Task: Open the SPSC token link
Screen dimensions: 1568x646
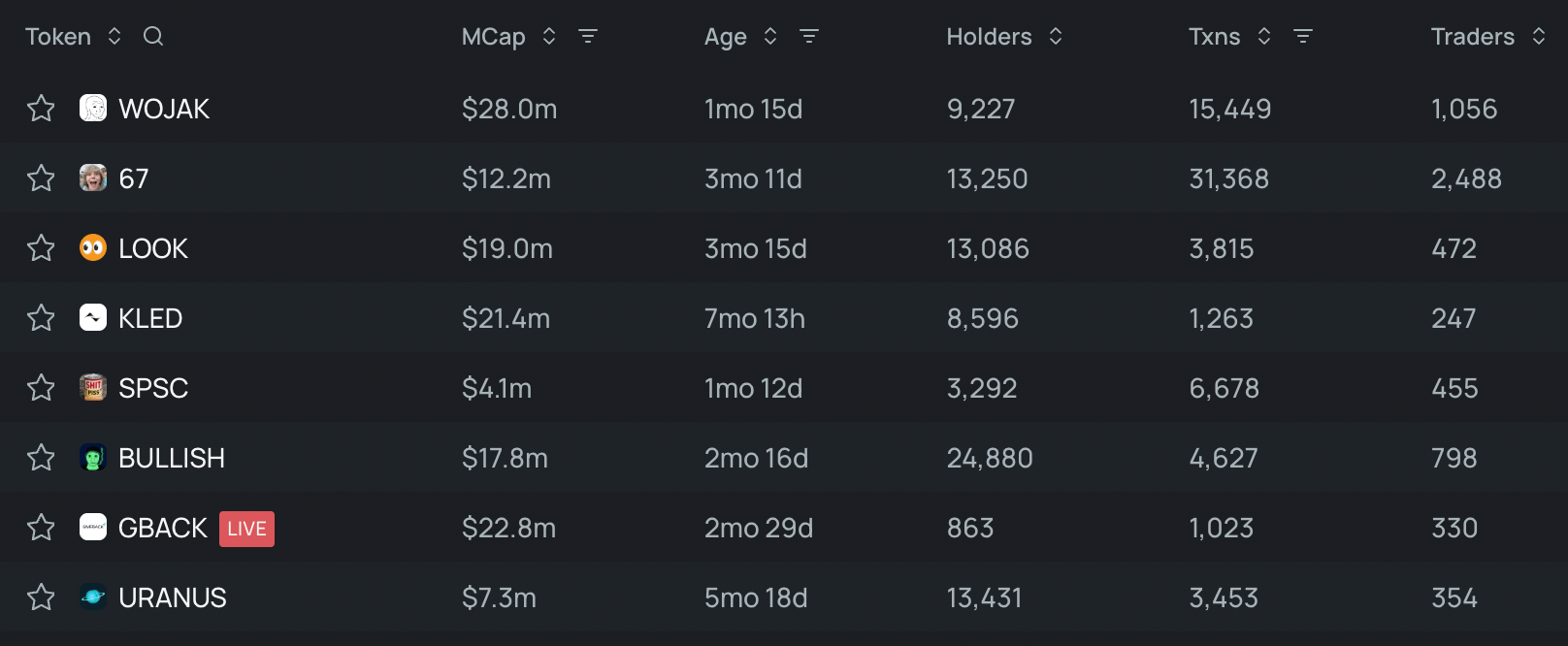Action: pyautogui.click(x=153, y=388)
